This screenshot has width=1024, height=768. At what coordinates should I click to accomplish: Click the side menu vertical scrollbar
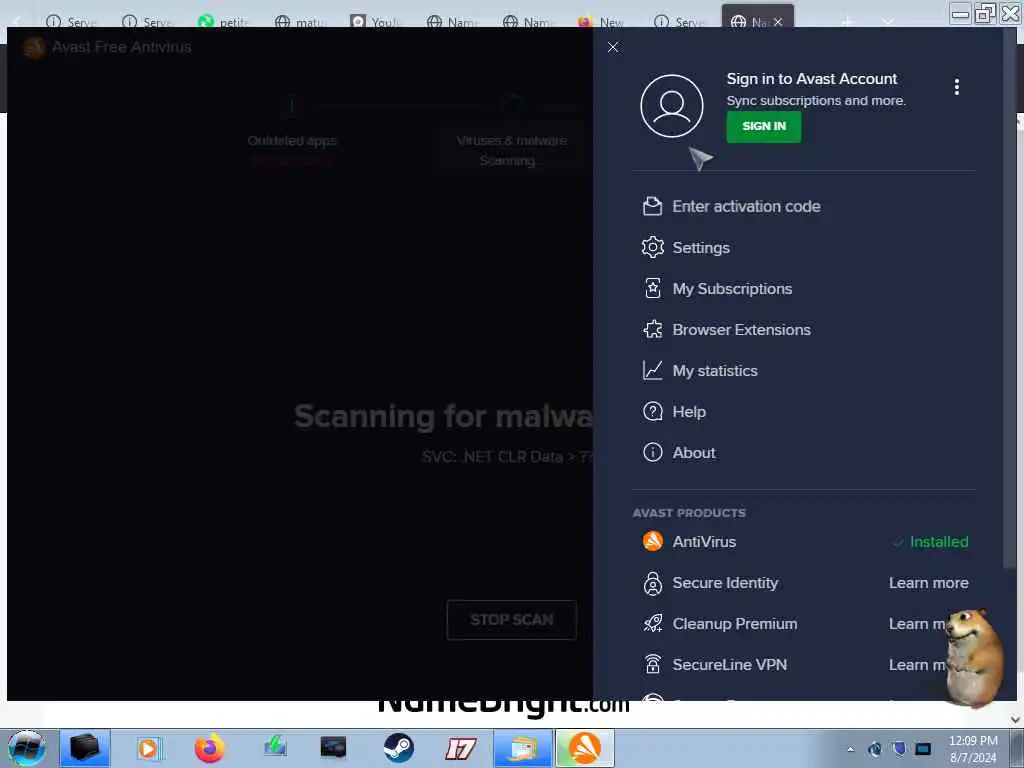click(x=1010, y=298)
